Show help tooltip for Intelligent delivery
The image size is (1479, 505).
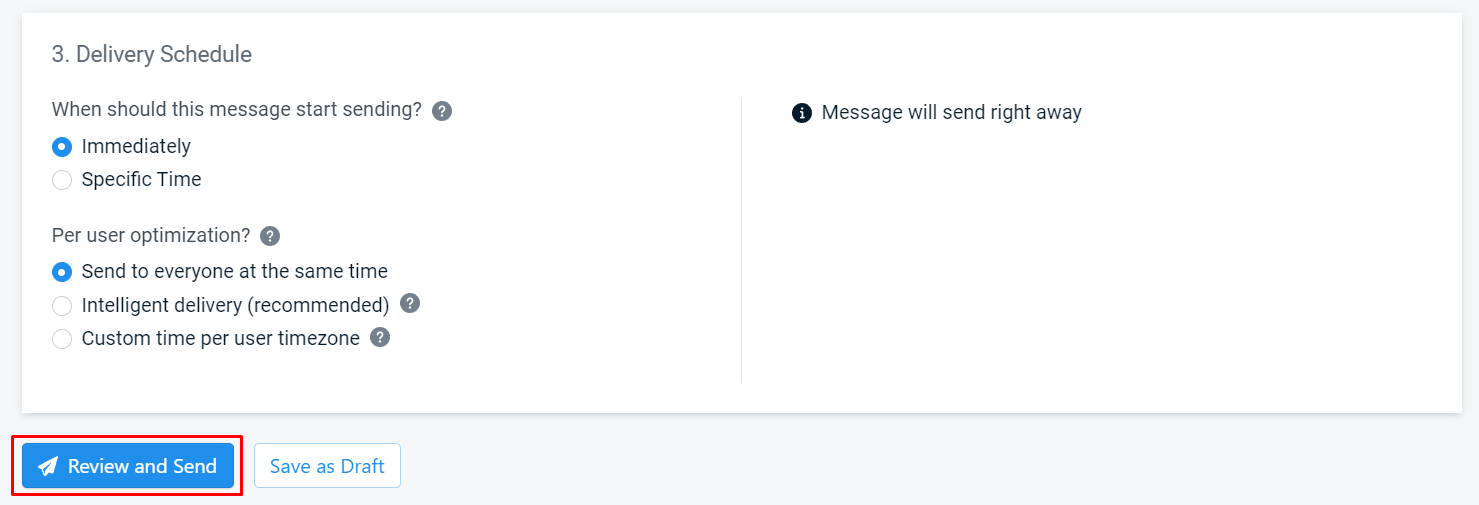[410, 303]
